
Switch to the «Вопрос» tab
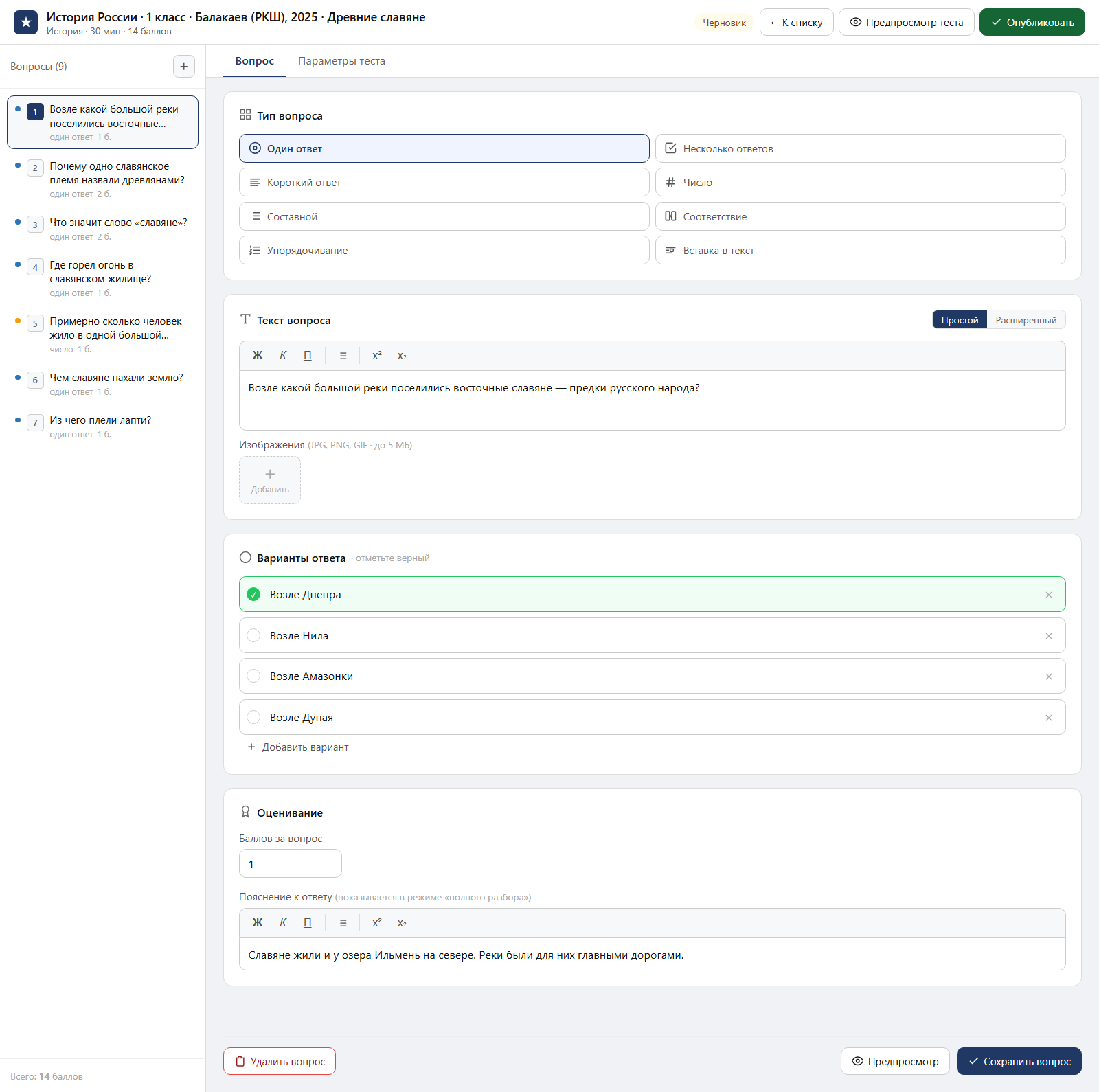coord(255,61)
